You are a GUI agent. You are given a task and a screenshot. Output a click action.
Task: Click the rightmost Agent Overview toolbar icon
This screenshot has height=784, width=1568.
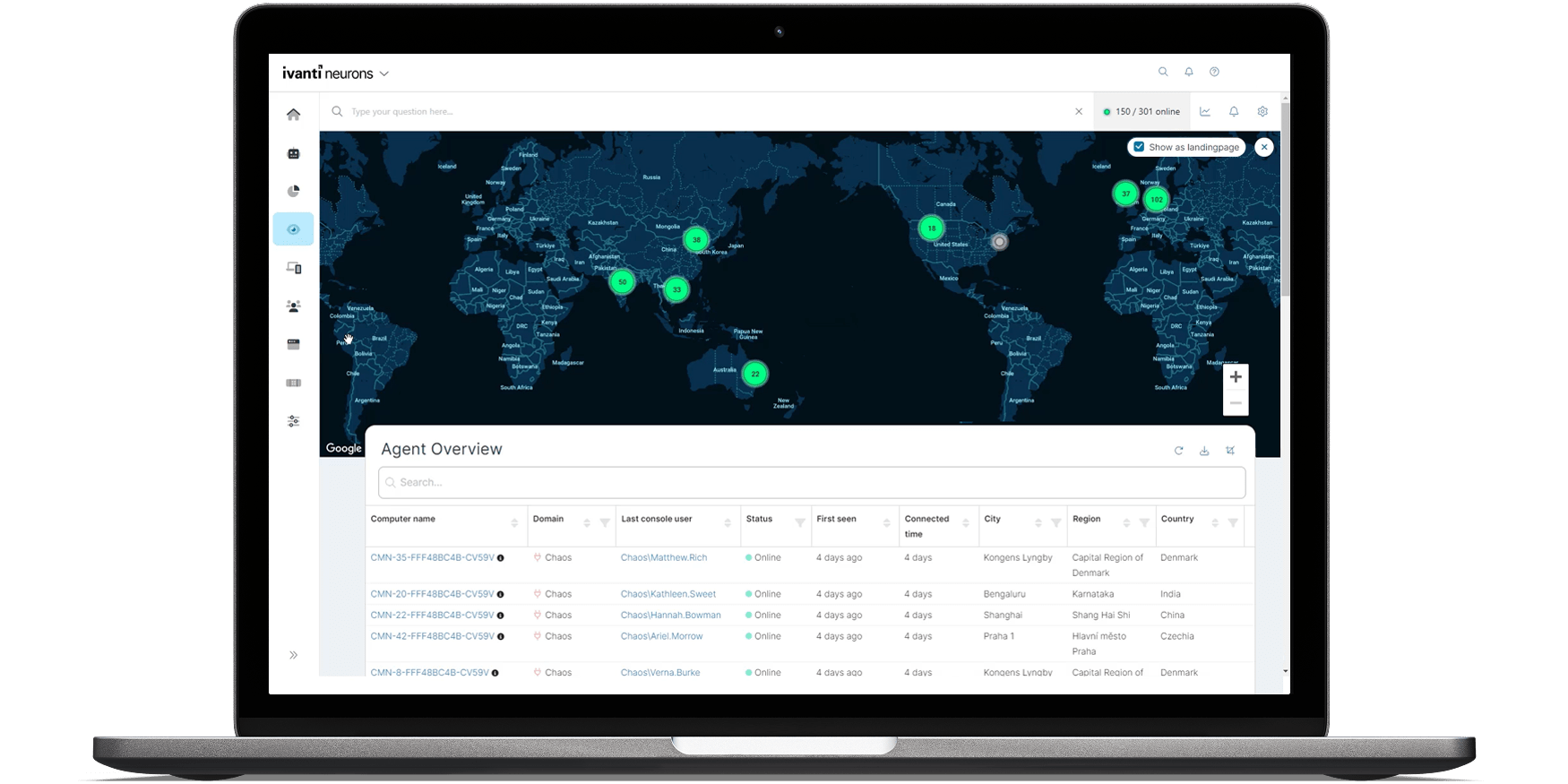pyautogui.click(x=1230, y=451)
